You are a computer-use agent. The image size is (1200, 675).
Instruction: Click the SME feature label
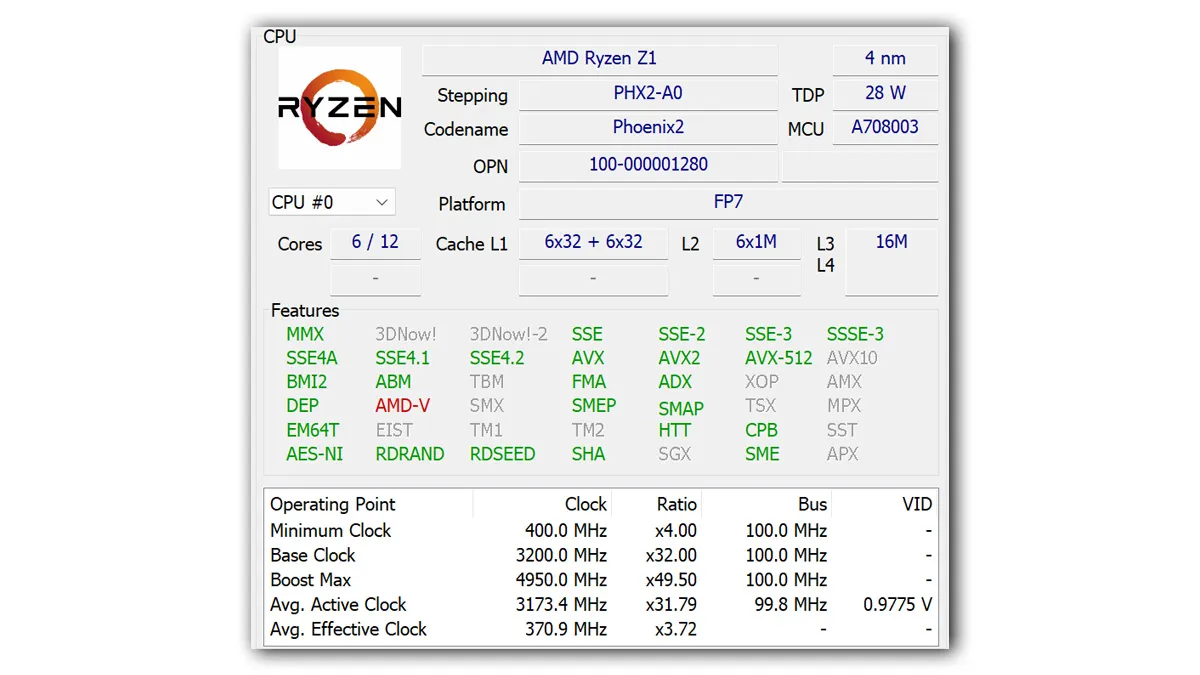pos(762,454)
